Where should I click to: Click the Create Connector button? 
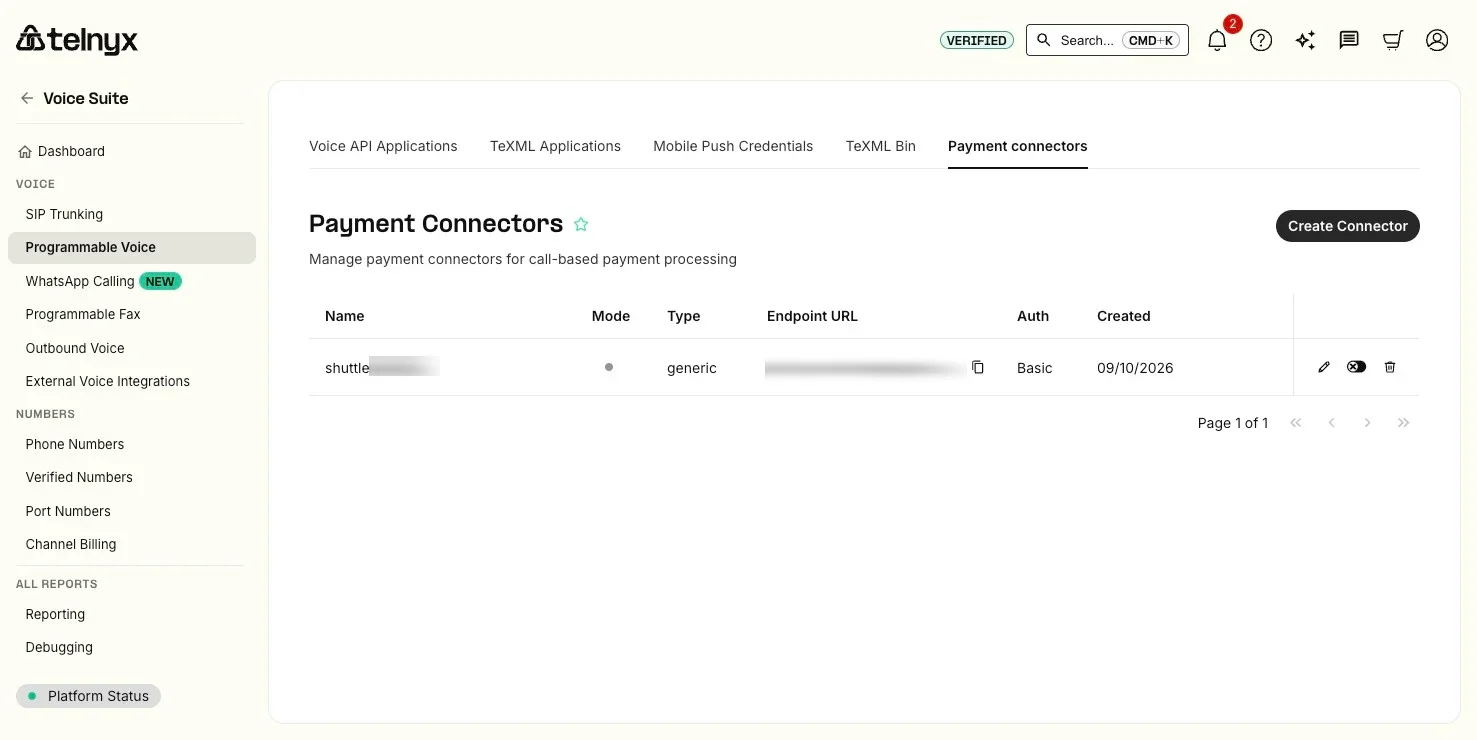(1348, 226)
